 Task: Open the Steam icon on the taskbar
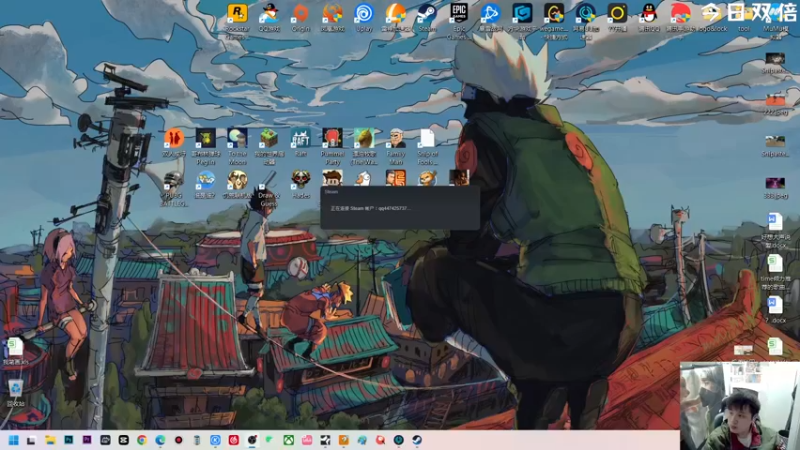(x=417, y=440)
